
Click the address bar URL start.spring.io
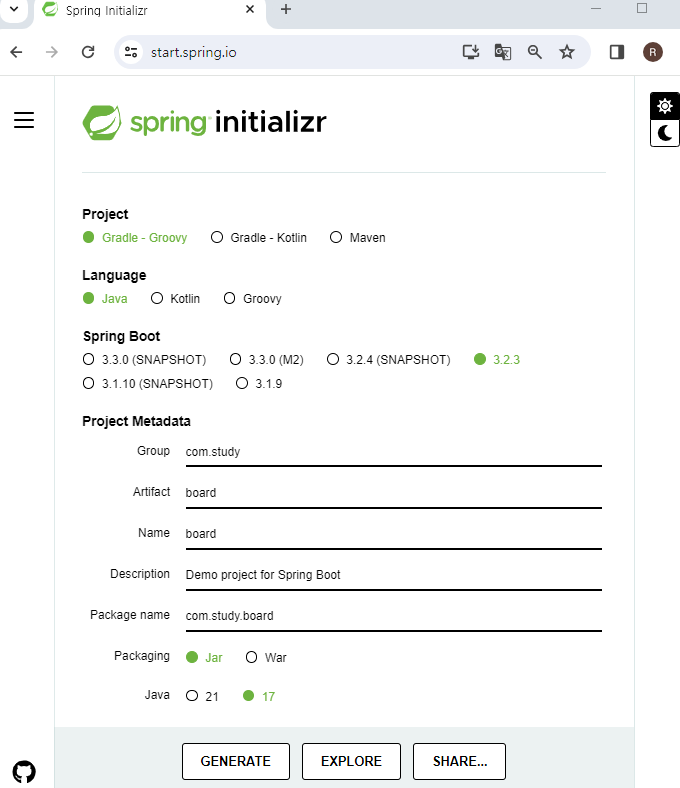[193, 52]
